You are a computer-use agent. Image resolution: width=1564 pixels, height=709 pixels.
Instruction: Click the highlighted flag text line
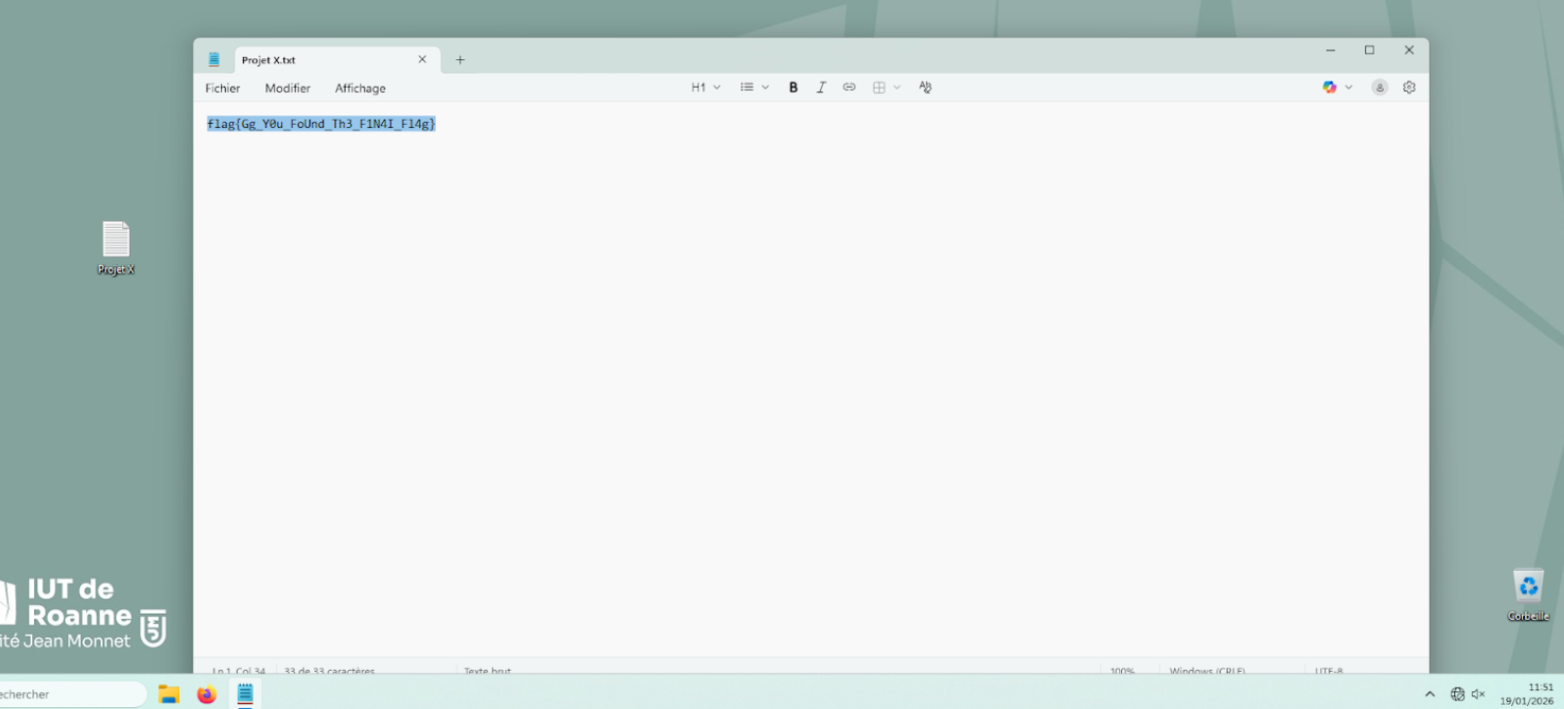click(321, 124)
